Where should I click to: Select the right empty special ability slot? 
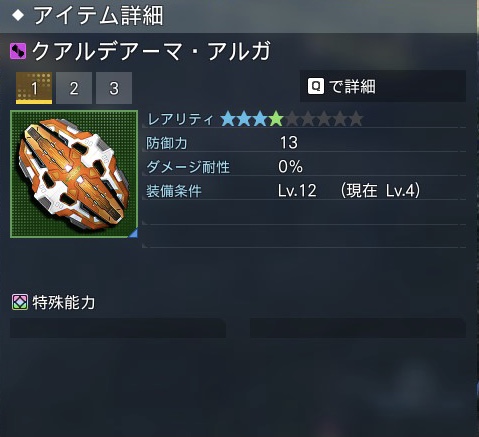(358, 328)
